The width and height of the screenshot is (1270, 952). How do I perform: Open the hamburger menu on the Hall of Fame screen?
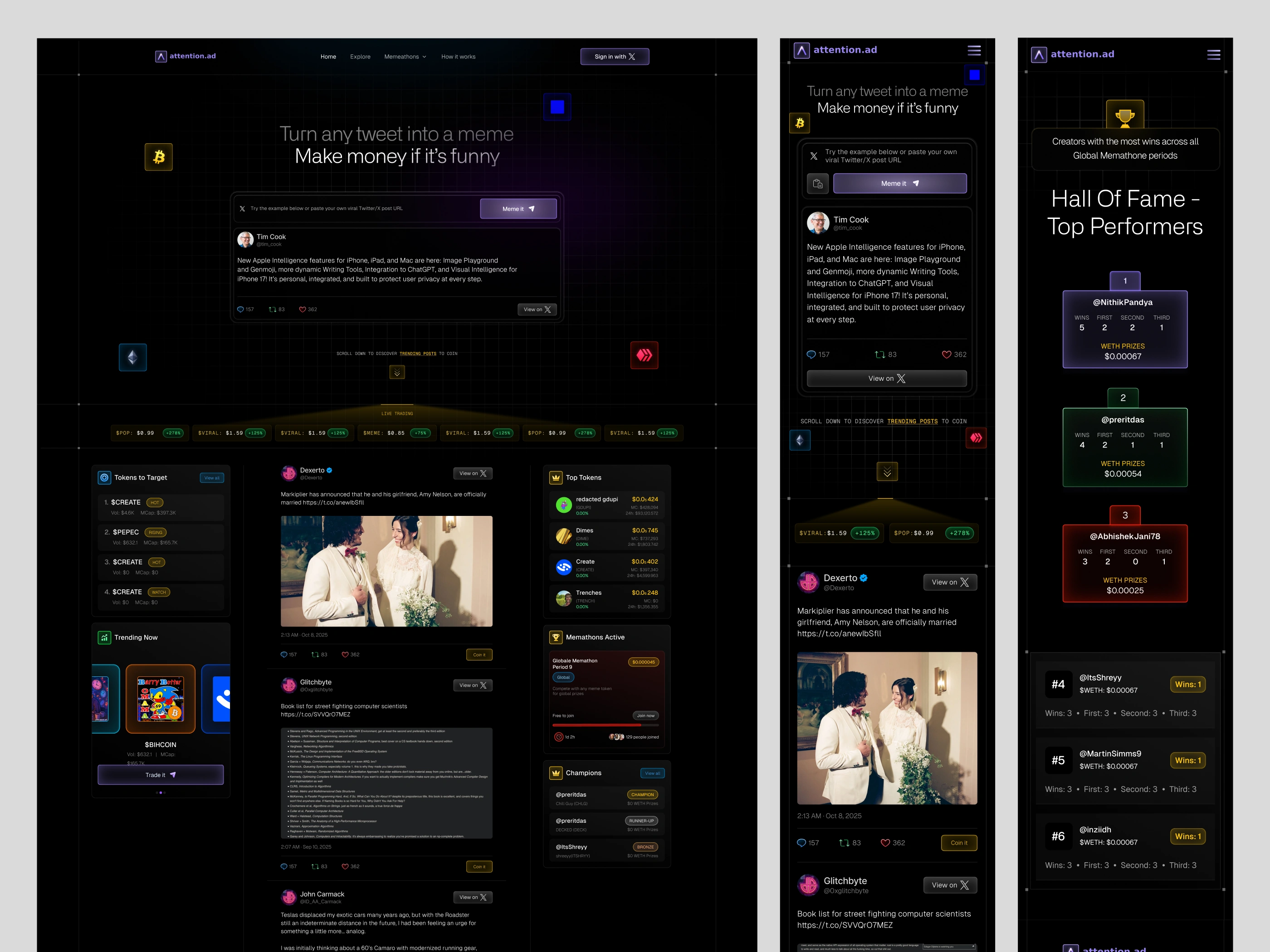click(1213, 54)
